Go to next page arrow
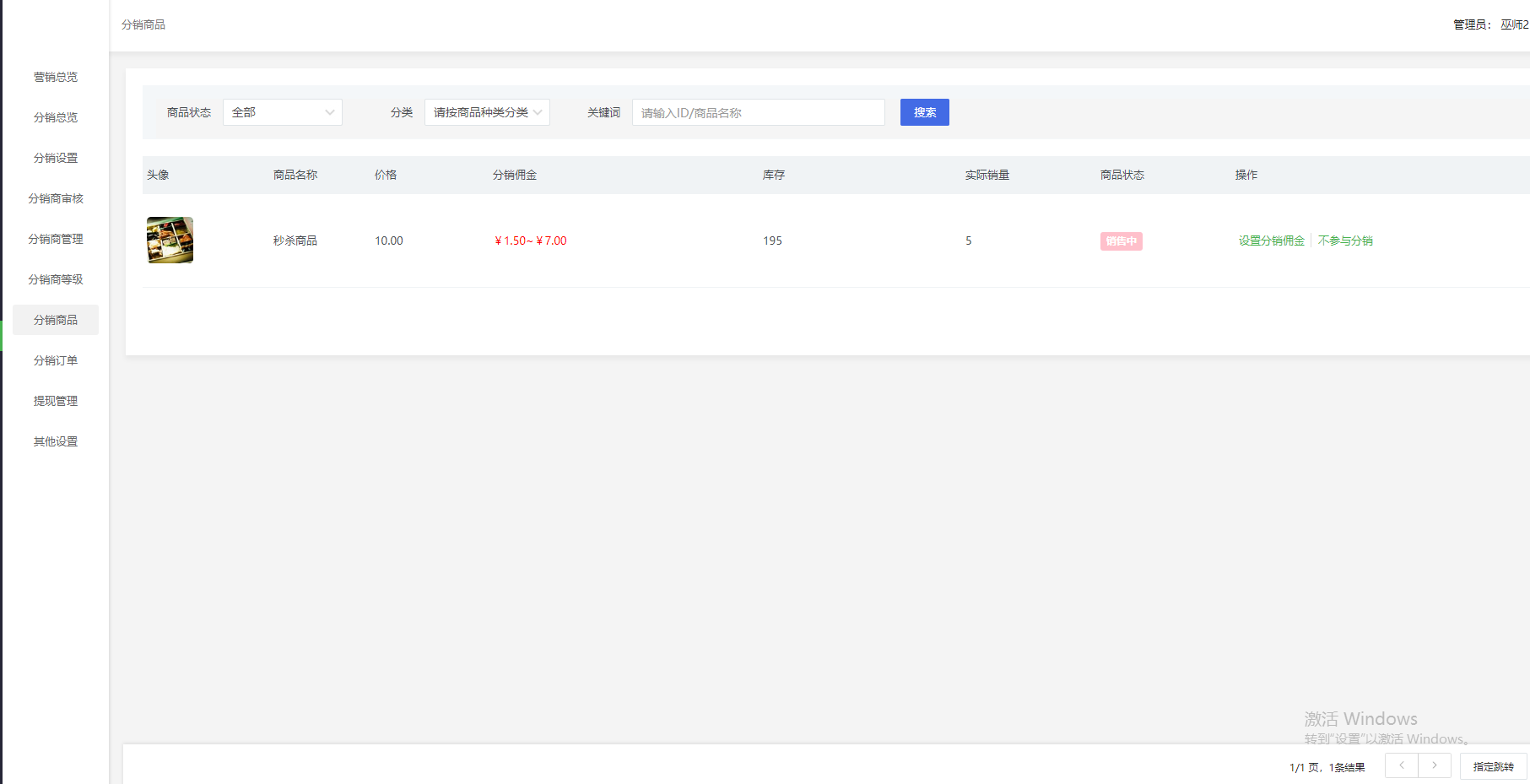The image size is (1530, 784). [1435, 765]
